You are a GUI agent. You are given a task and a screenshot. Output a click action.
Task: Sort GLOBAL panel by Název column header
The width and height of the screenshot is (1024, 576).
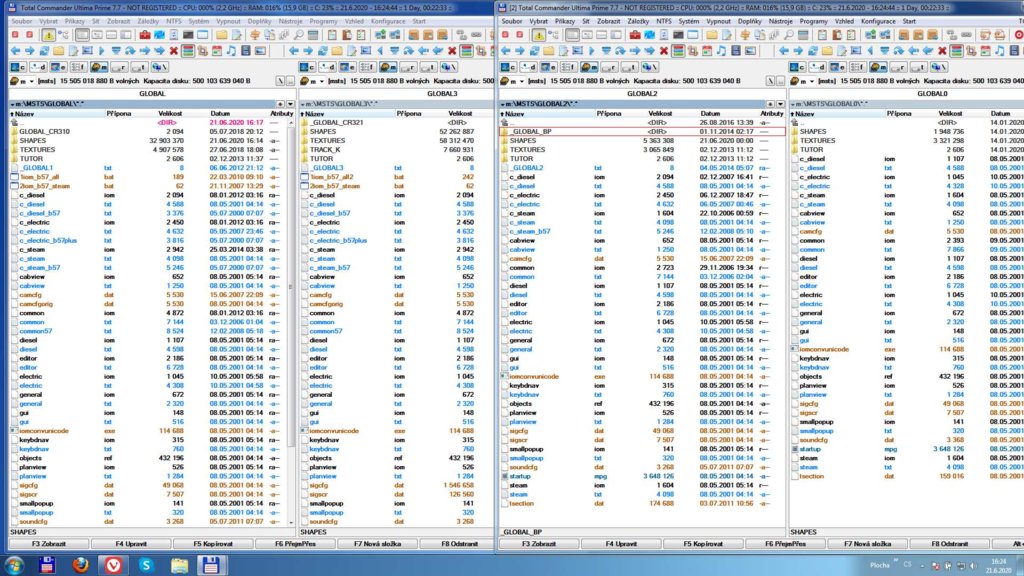point(57,114)
